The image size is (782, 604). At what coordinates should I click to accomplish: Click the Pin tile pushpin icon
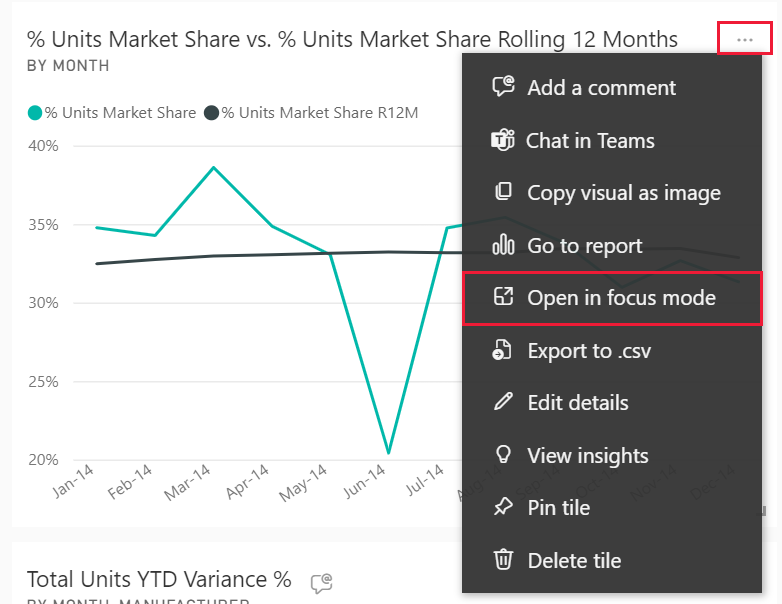(x=503, y=508)
